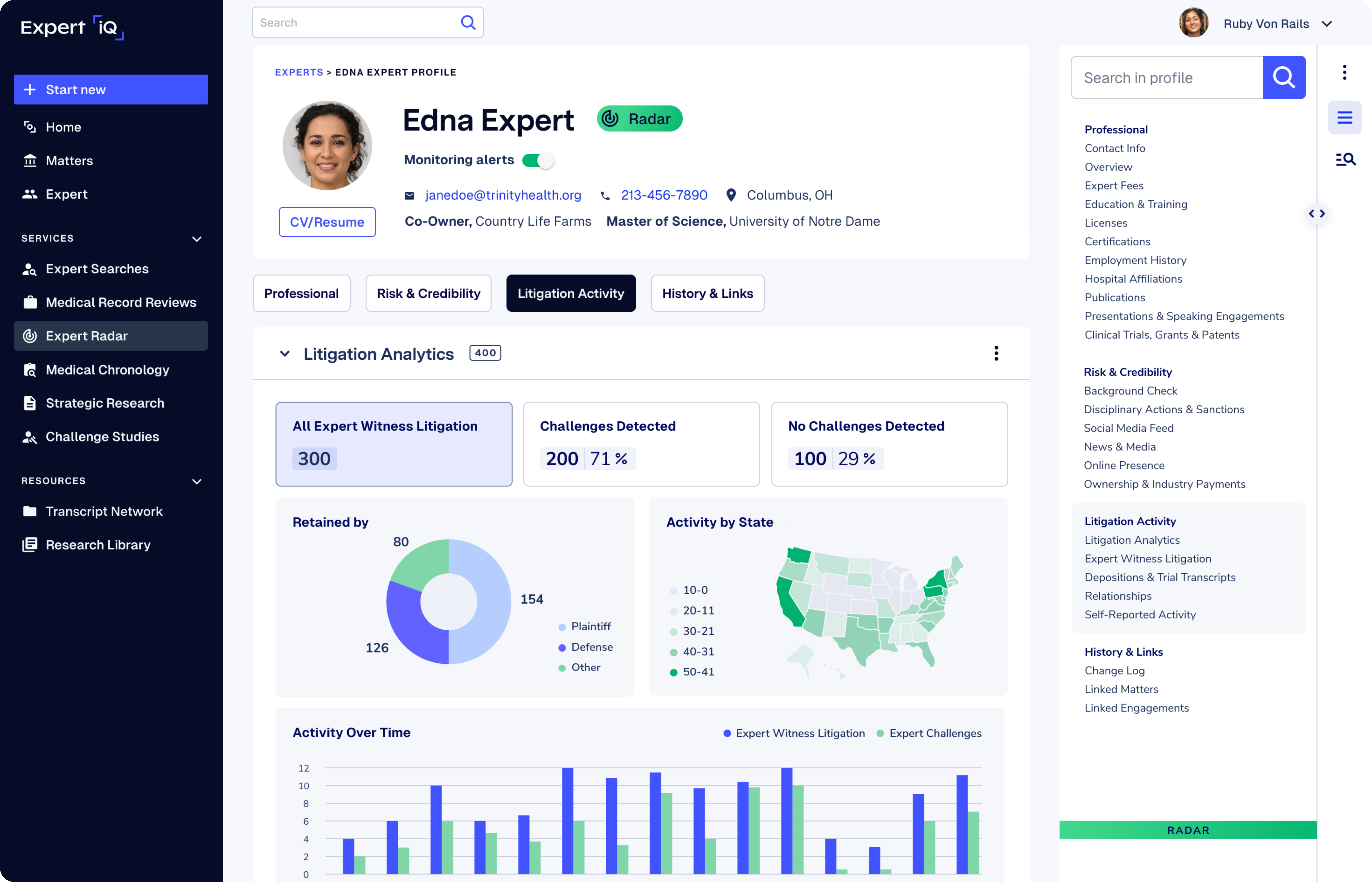Select the search-in-list panel icon

point(1345,160)
